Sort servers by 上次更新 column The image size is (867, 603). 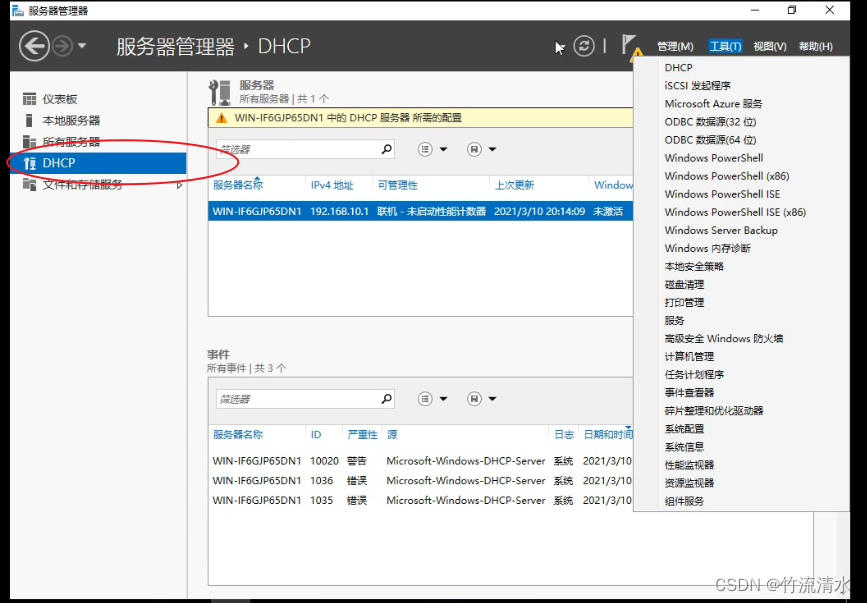[514, 185]
